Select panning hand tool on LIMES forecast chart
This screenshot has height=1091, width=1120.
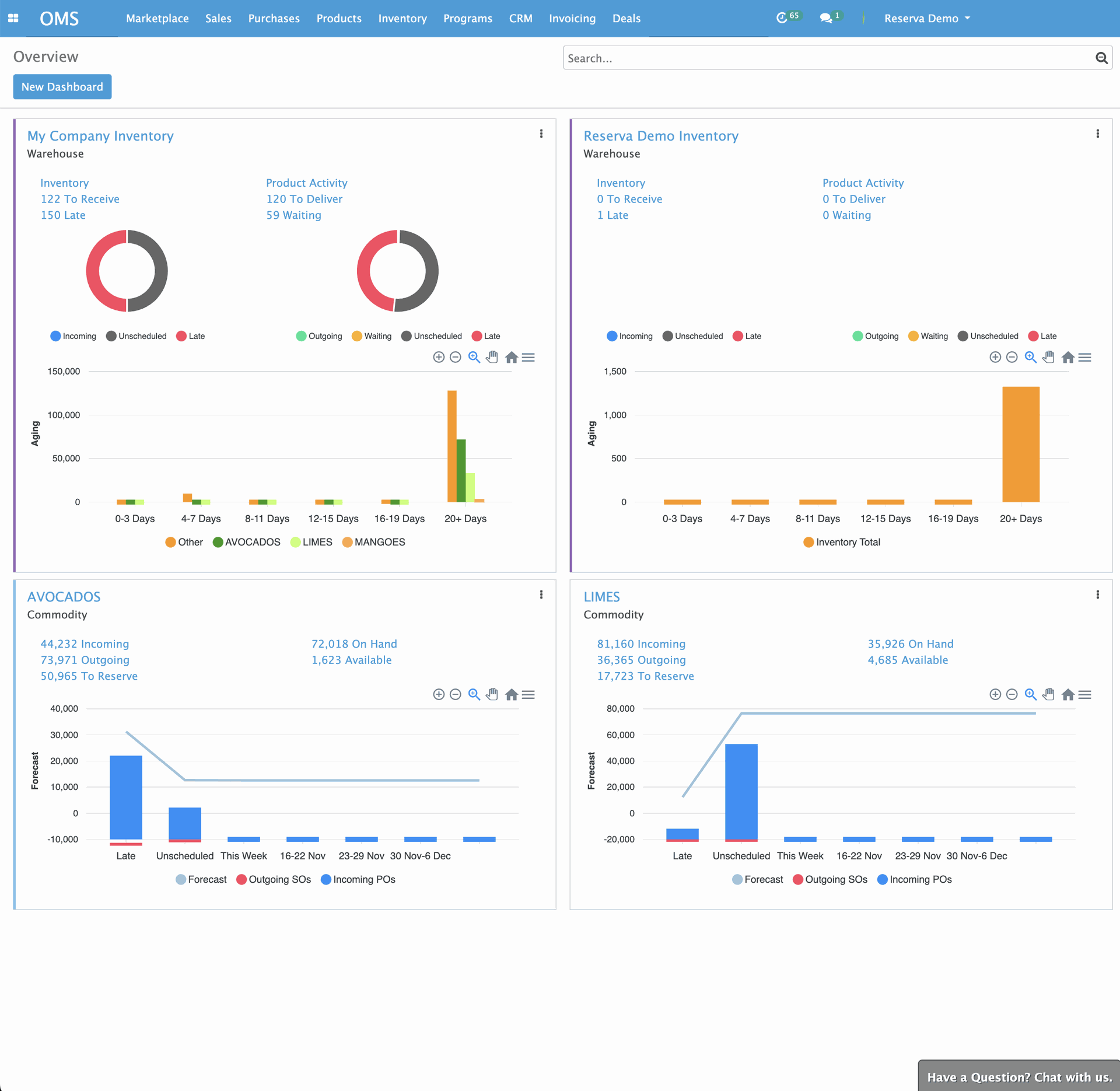tap(1048, 694)
